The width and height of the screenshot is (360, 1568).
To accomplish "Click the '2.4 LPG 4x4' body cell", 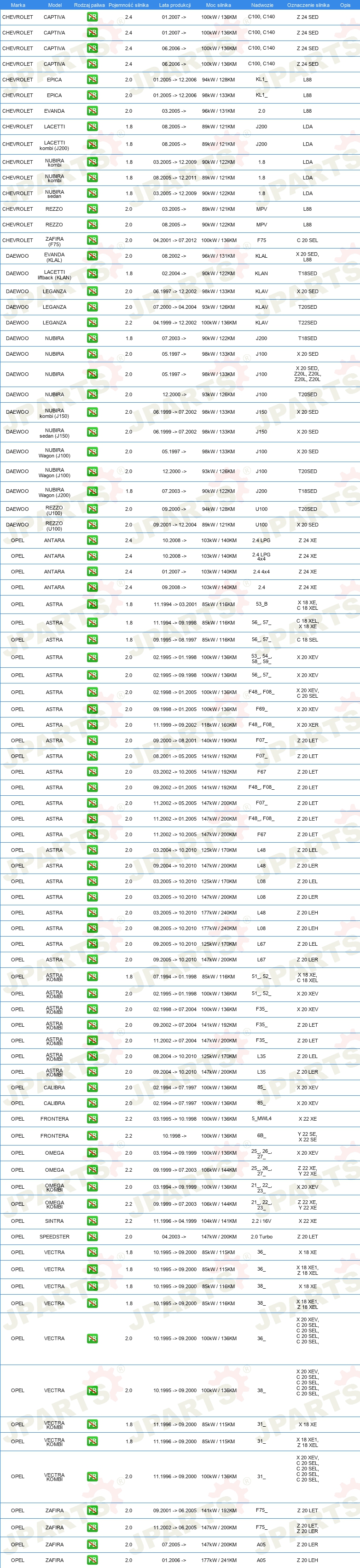I will click(x=261, y=557).
